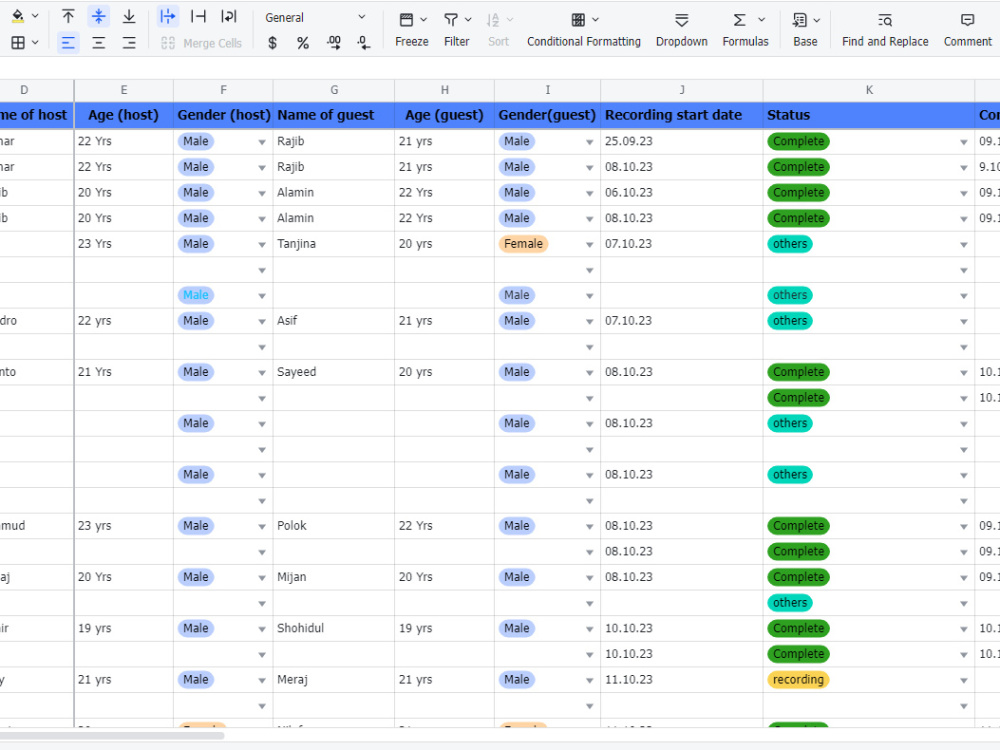Apply percent format
The width and height of the screenshot is (1000, 750).
coord(303,43)
